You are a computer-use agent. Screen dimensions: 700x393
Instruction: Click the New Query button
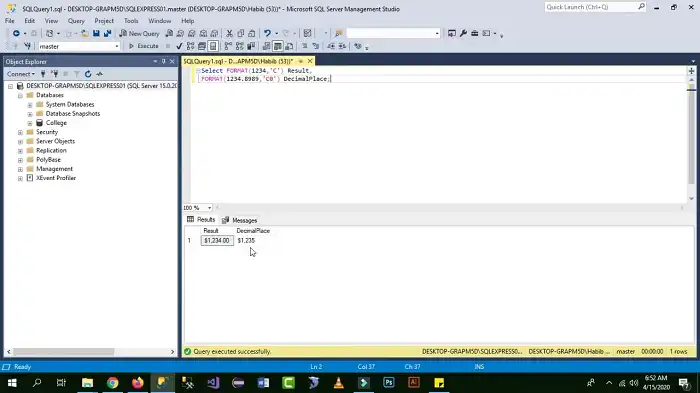[x=139, y=33]
